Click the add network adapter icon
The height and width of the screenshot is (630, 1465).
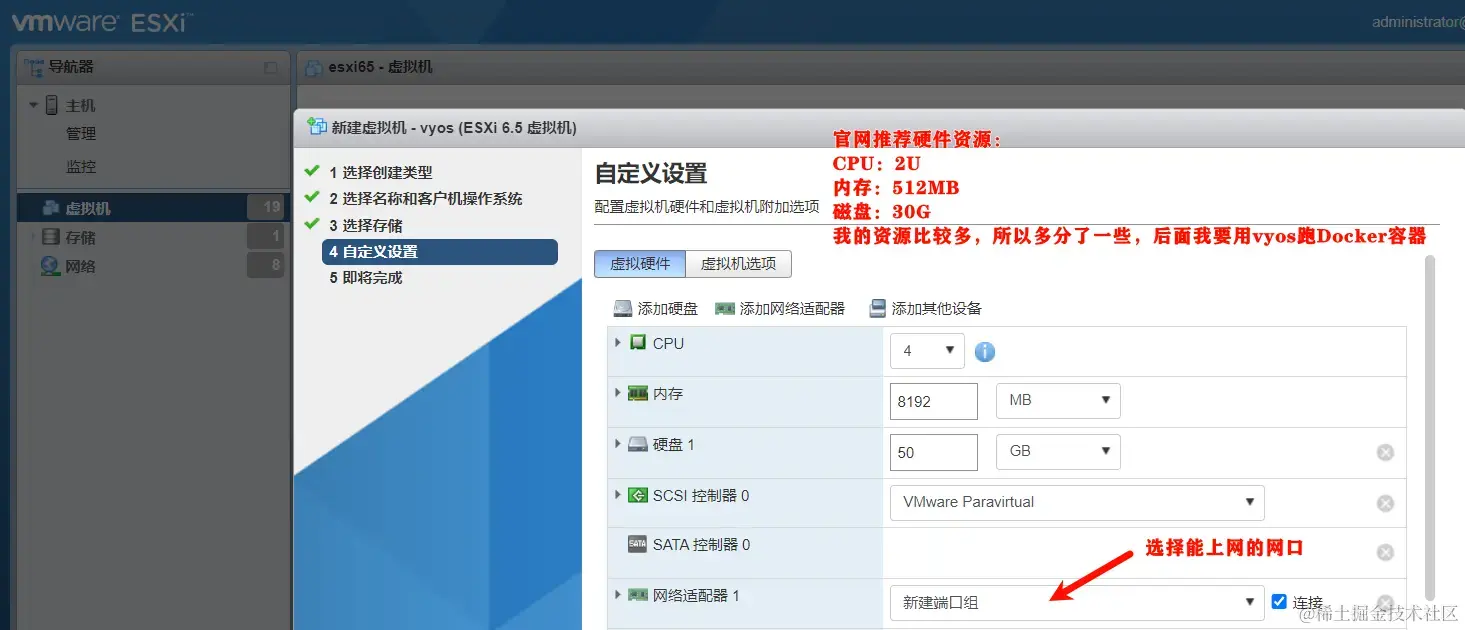(x=725, y=308)
